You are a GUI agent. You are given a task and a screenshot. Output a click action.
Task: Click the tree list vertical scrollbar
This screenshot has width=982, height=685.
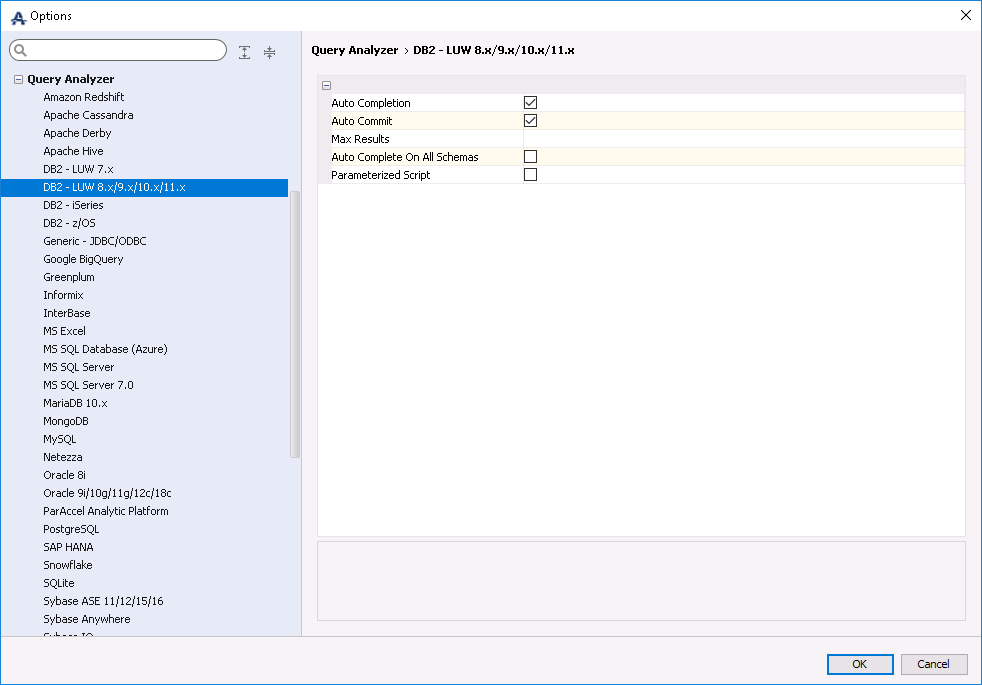click(294, 320)
